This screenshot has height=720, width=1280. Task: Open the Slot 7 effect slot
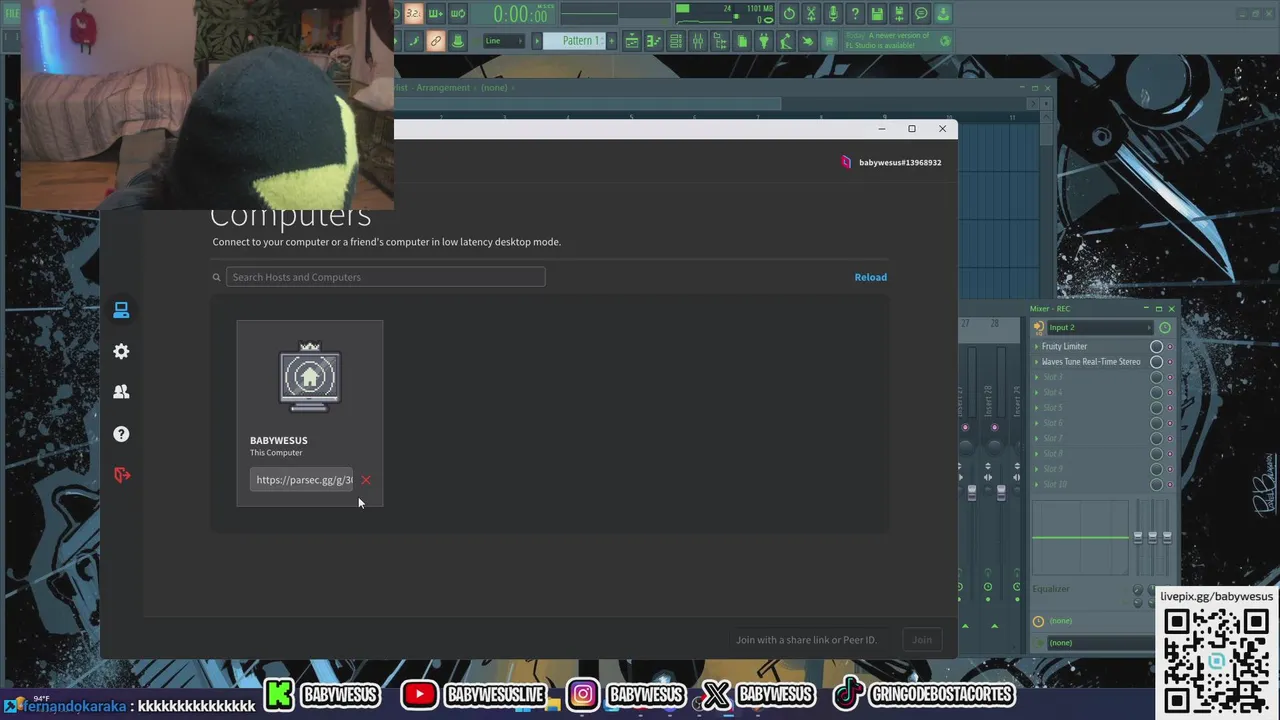click(1090, 438)
